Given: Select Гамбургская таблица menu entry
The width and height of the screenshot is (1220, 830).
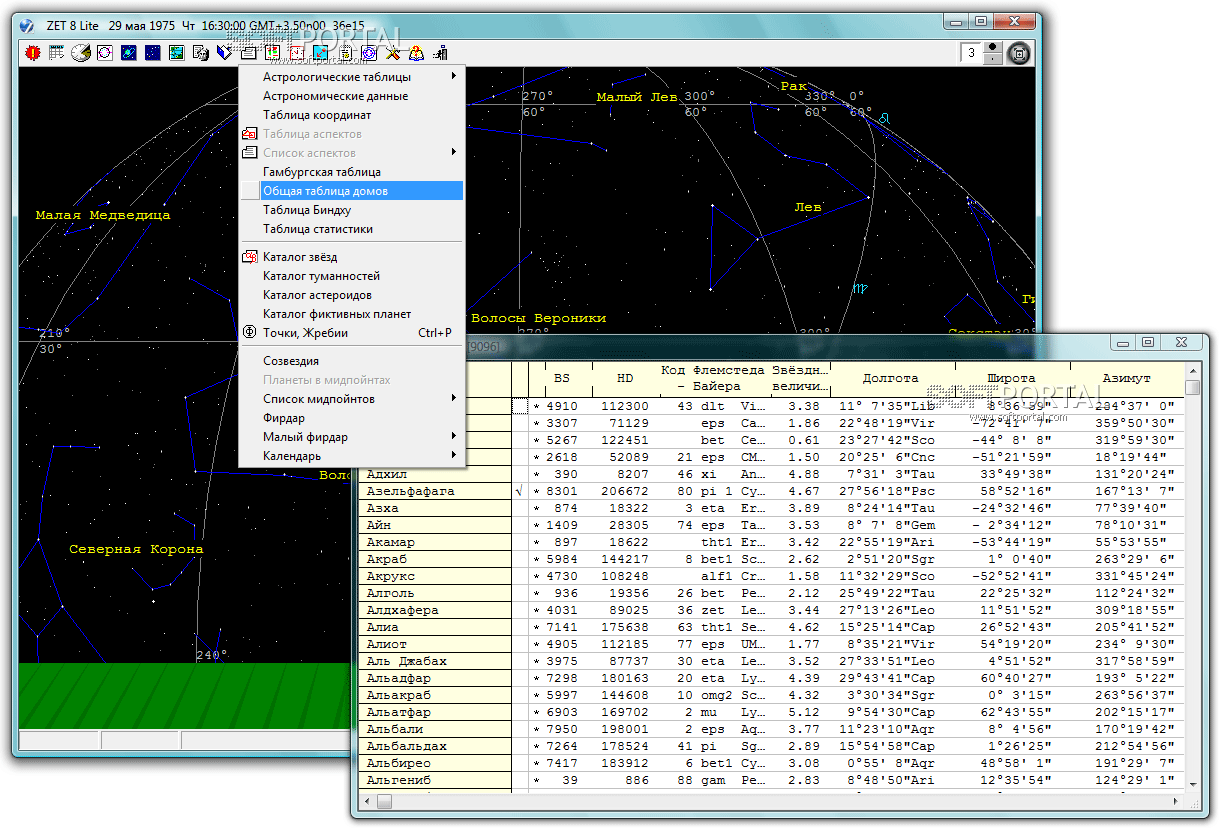Looking at the screenshot, I should click(351, 172).
